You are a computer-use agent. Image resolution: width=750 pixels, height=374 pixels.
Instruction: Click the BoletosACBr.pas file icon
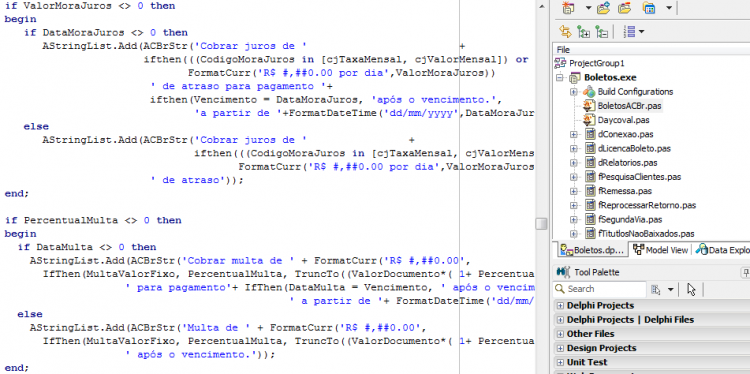[589, 106]
